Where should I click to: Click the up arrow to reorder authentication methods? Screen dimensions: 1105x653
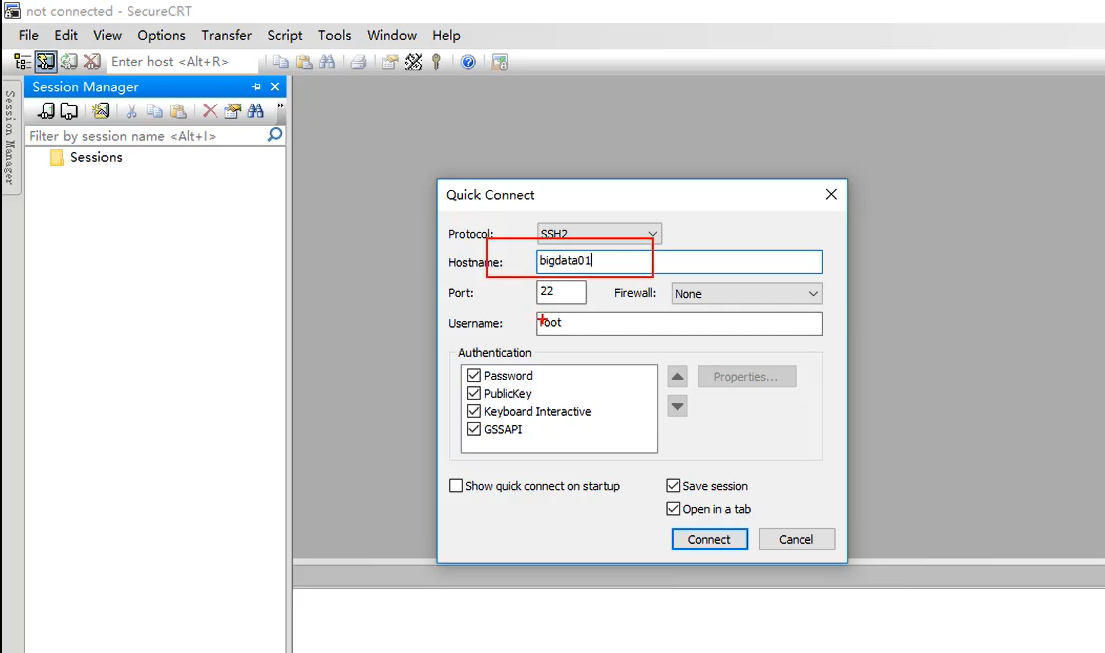coord(677,376)
